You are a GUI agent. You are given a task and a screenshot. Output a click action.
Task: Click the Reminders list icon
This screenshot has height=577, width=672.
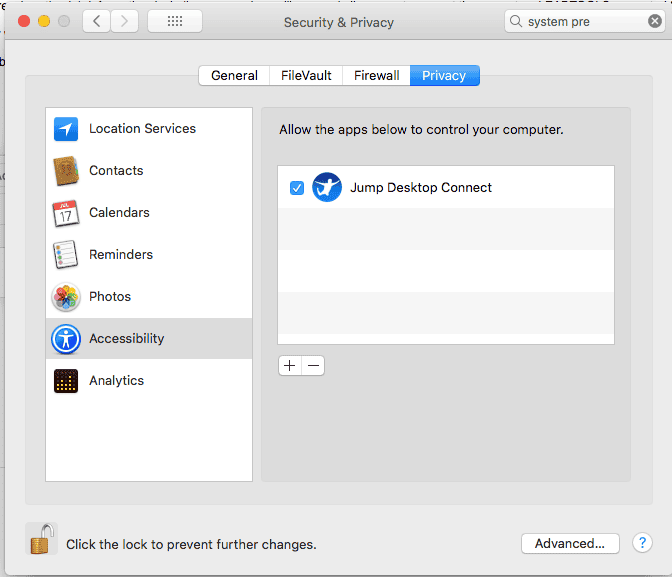click(x=66, y=255)
